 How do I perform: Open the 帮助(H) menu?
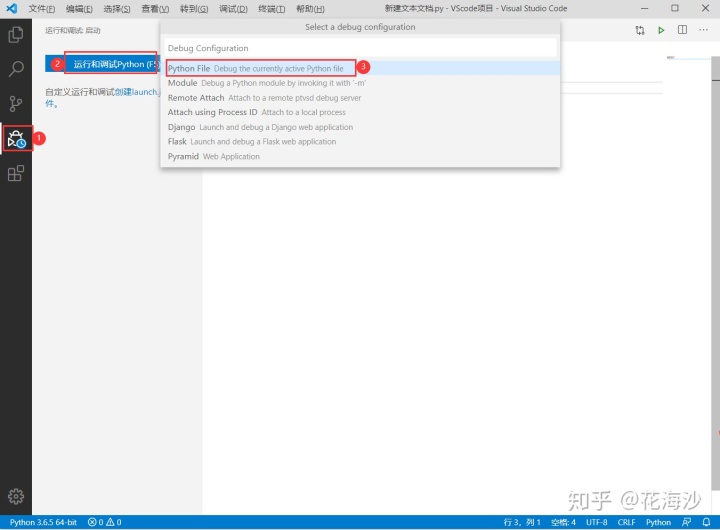click(x=310, y=9)
